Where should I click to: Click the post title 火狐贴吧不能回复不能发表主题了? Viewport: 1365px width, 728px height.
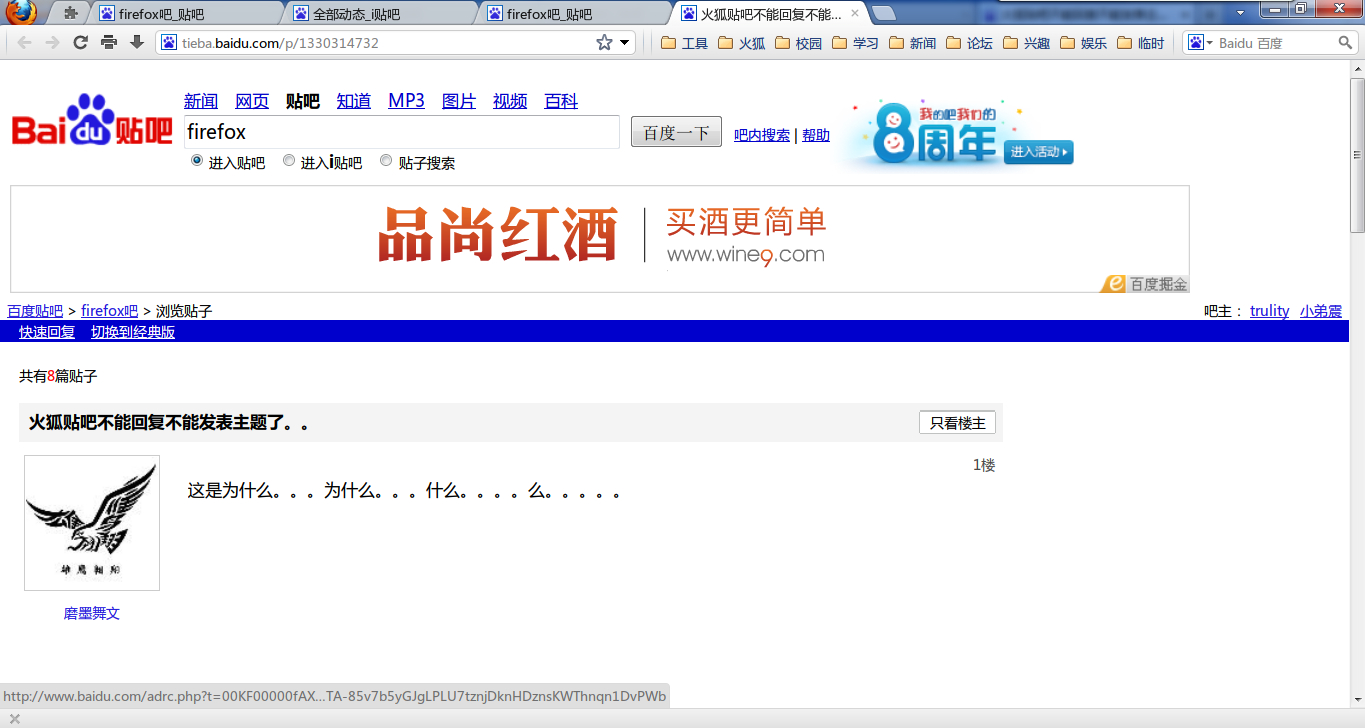point(168,423)
